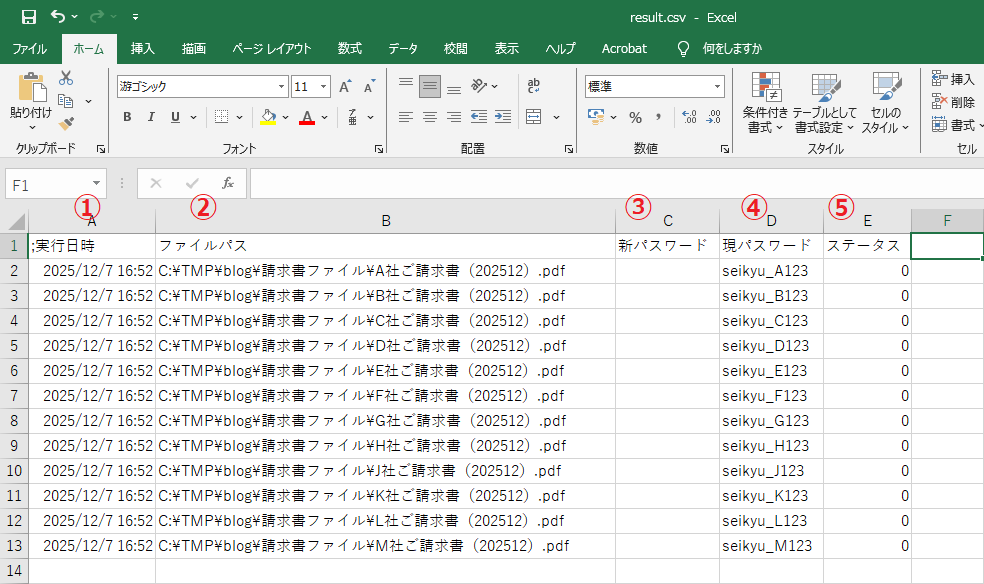984x584 pixels.
Task: Click the Insert Function fx icon
Action: click(x=228, y=183)
